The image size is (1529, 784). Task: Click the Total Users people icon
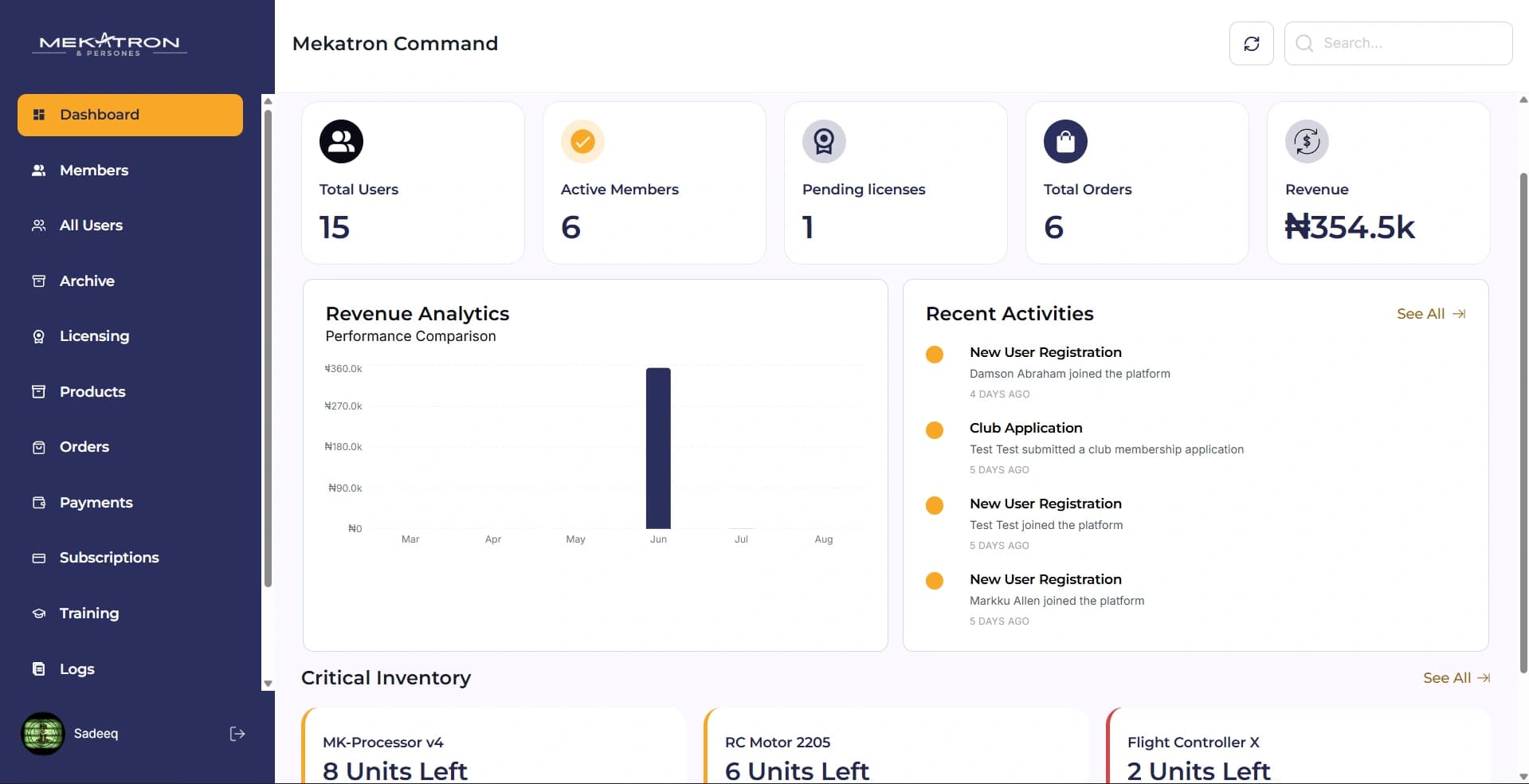point(341,141)
